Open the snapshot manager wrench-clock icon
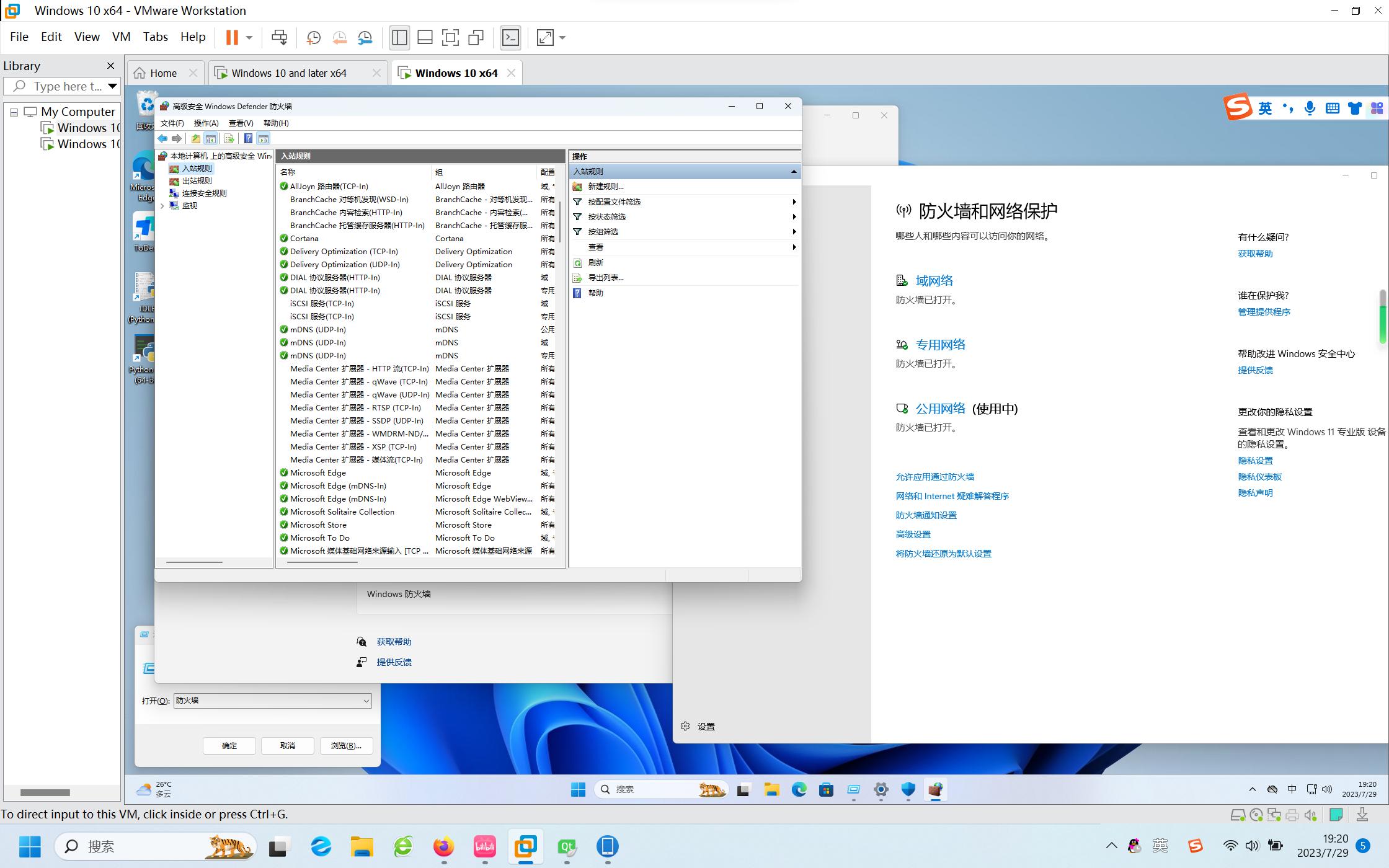The image size is (1389, 868). tap(365, 38)
